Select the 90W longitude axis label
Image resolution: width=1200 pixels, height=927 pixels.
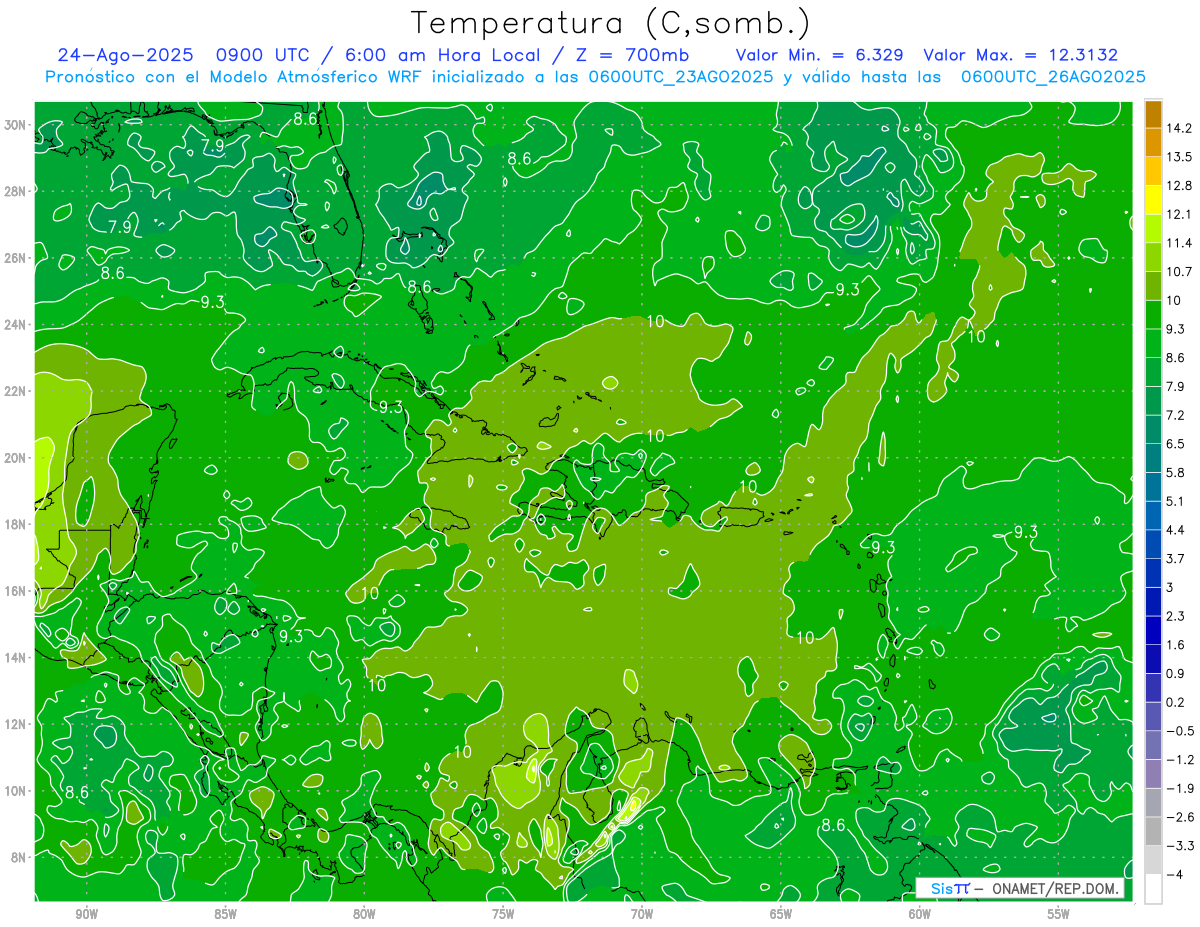tap(86, 914)
